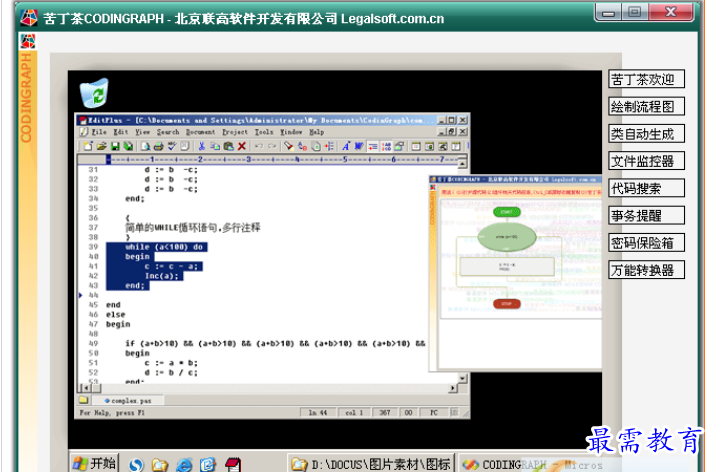
Task: Launch the 代码搜索 feature
Action: click(646, 188)
